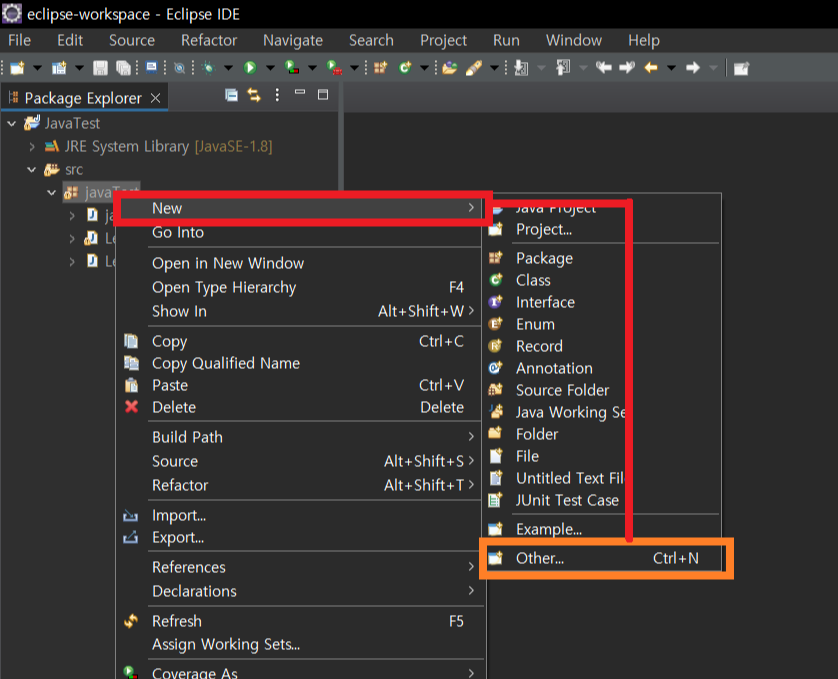The height and width of the screenshot is (679, 838).
Task: Open dropdown arrow beside New wizard icon
Action: pyautogui.click(x=37, y=68)
